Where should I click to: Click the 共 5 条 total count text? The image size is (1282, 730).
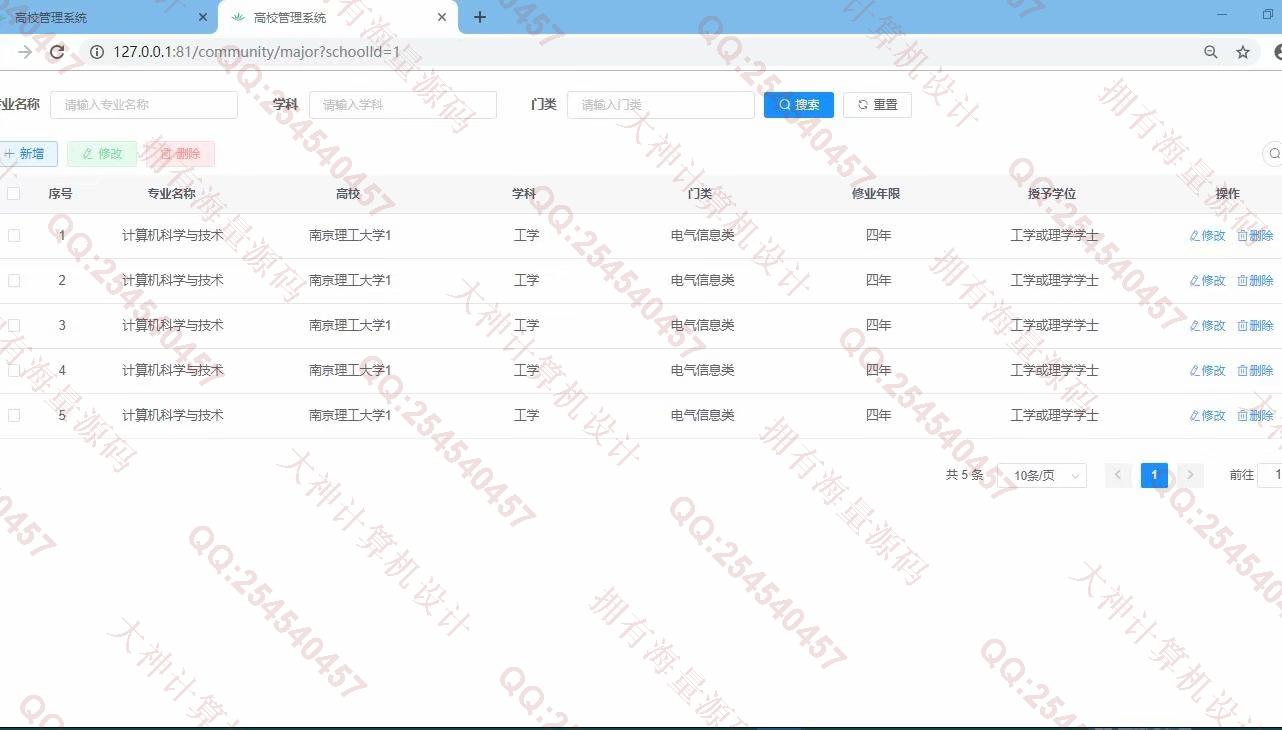click(965, 476)
